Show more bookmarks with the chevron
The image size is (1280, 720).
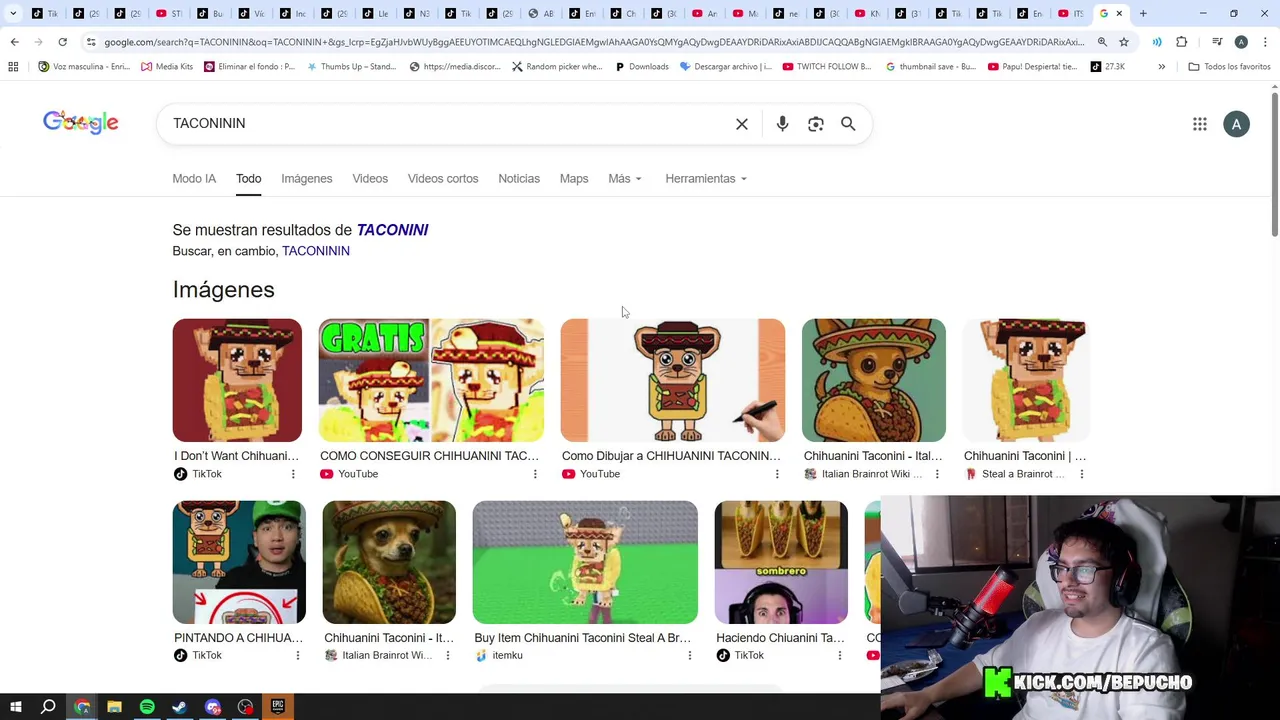[x=1161, y=66]
